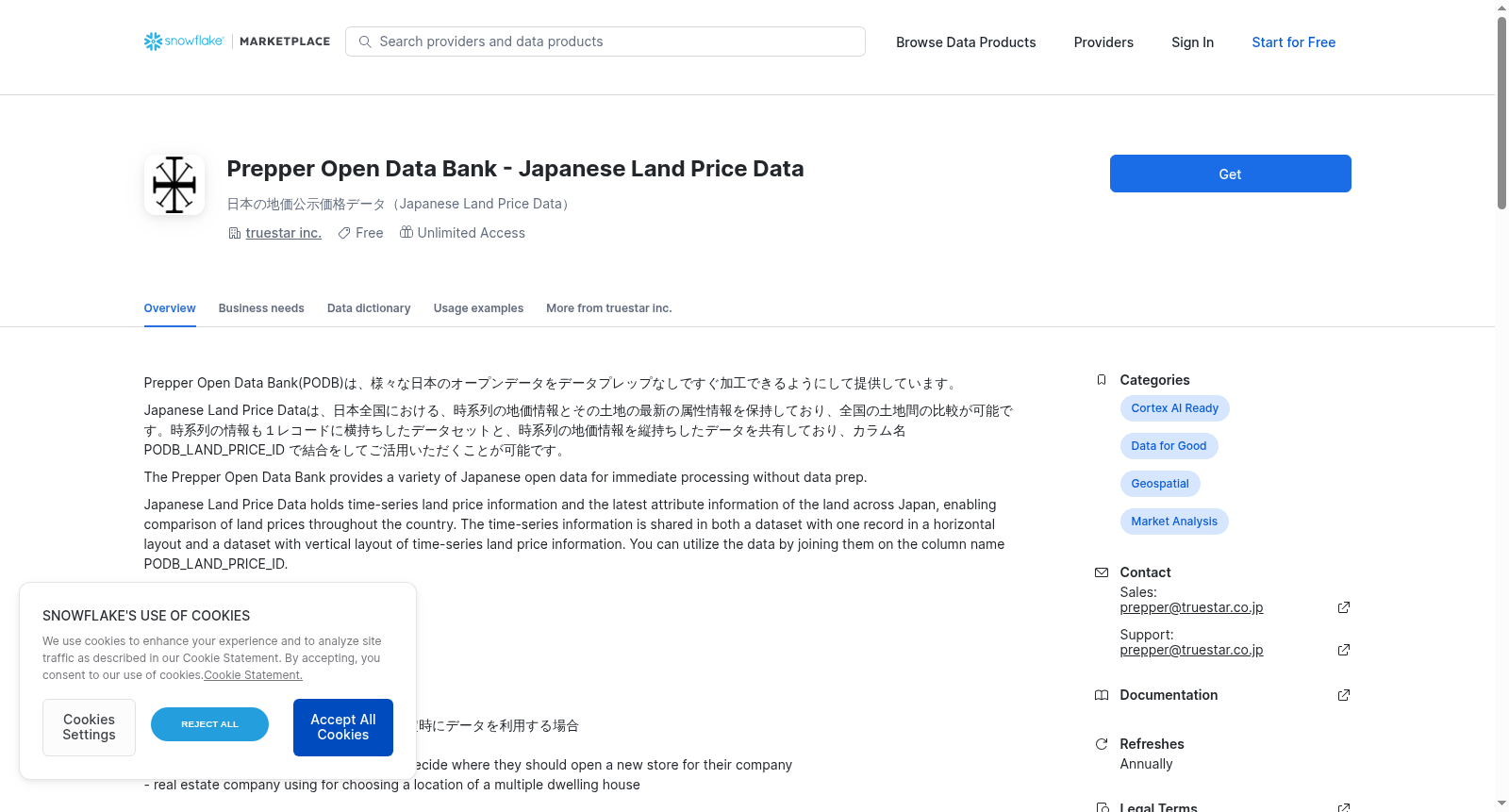Switch to the Business needs tab

coord(261,308)
